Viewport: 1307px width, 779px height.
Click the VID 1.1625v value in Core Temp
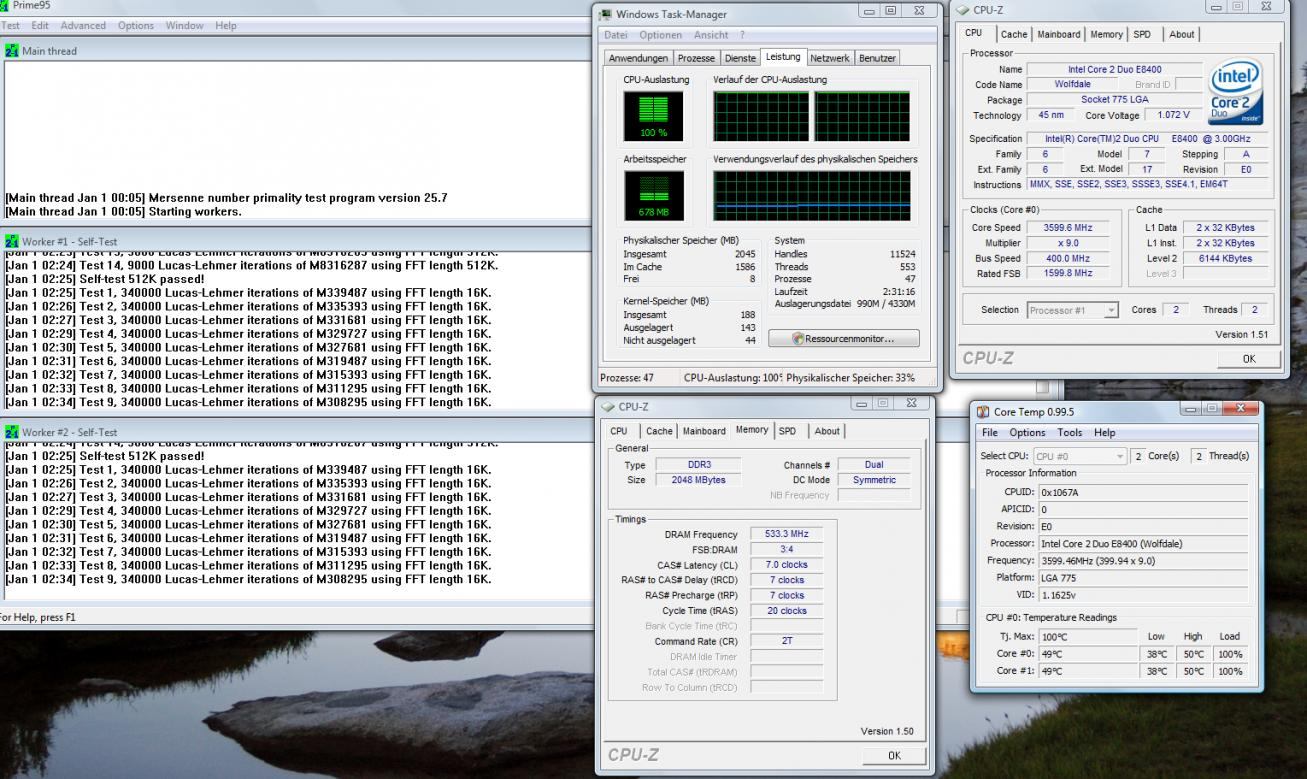1143,595
